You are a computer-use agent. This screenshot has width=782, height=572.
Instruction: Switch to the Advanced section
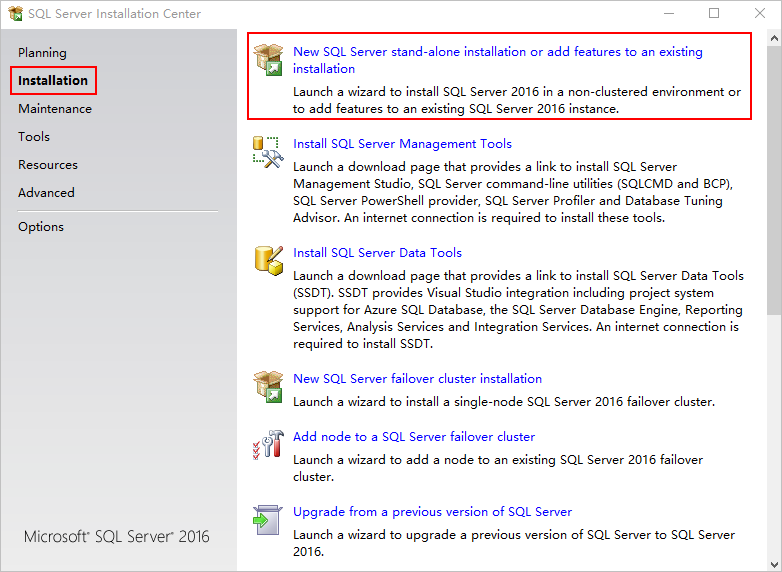[46, 192]
